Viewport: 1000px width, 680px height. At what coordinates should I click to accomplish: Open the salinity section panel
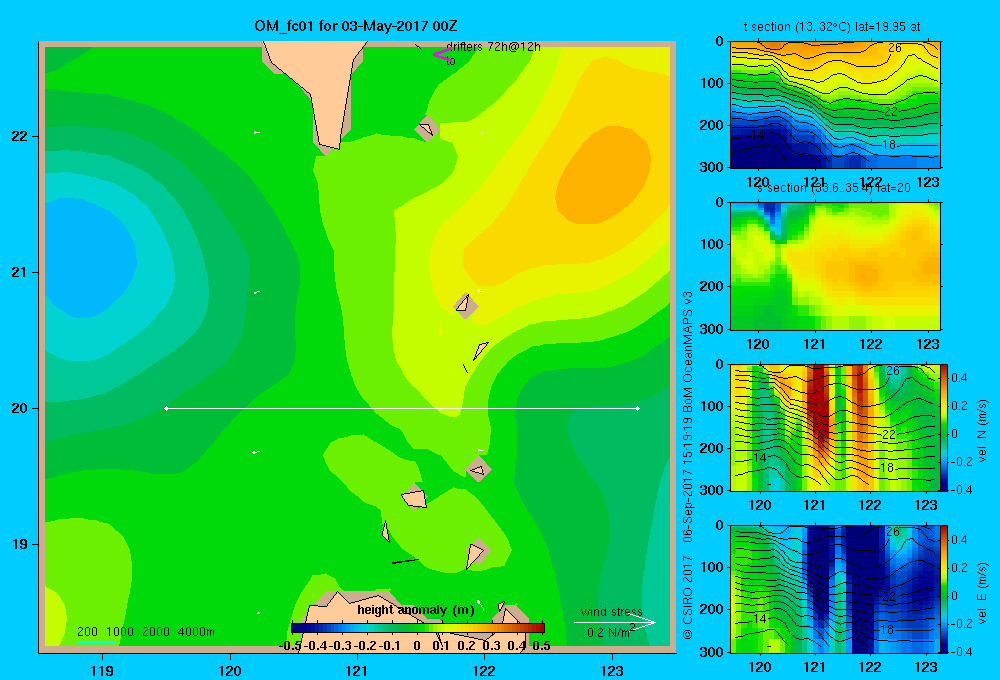point(835,266)
